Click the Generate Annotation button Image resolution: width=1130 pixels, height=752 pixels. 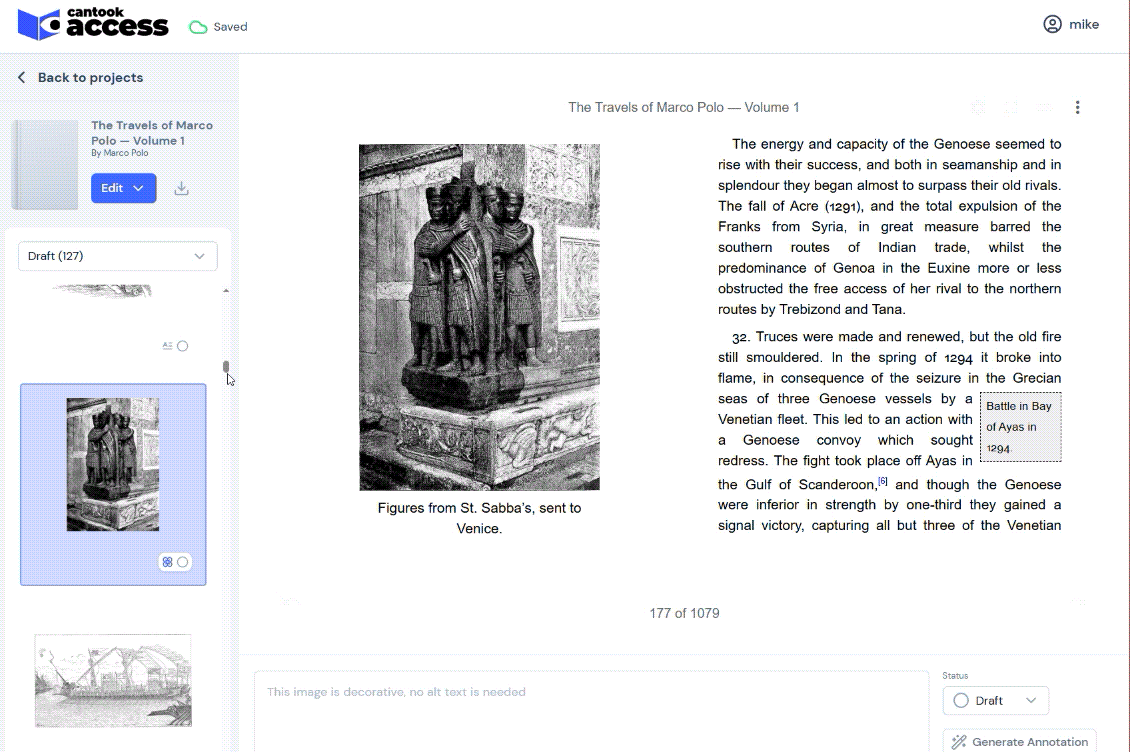[x=1019, y=741]
